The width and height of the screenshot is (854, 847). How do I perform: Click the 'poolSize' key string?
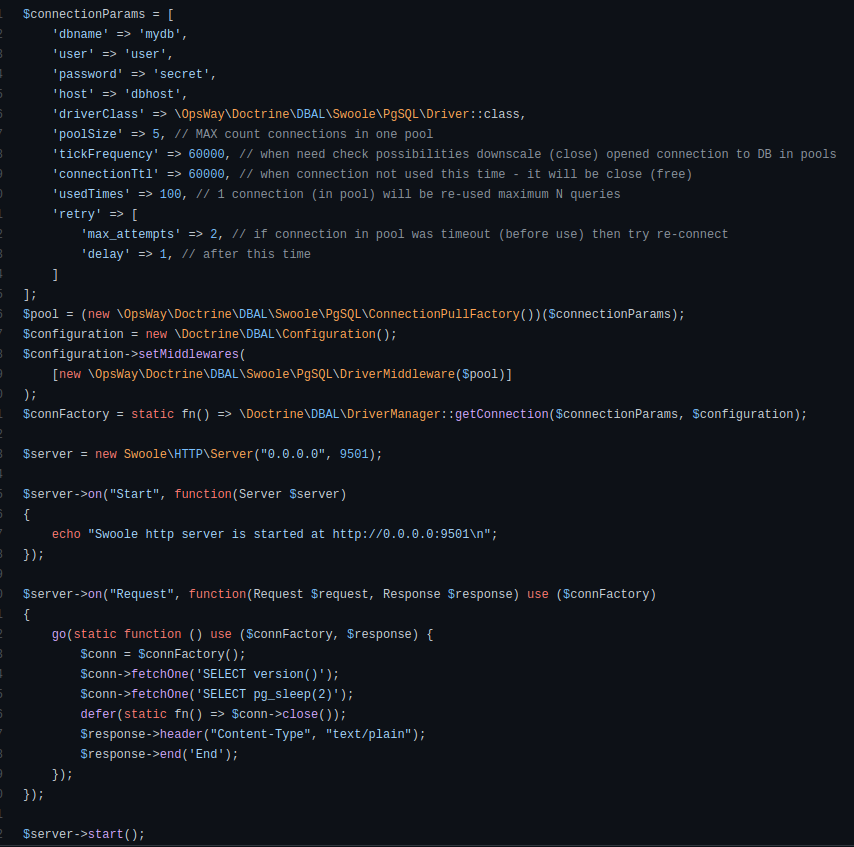[88, 135]
